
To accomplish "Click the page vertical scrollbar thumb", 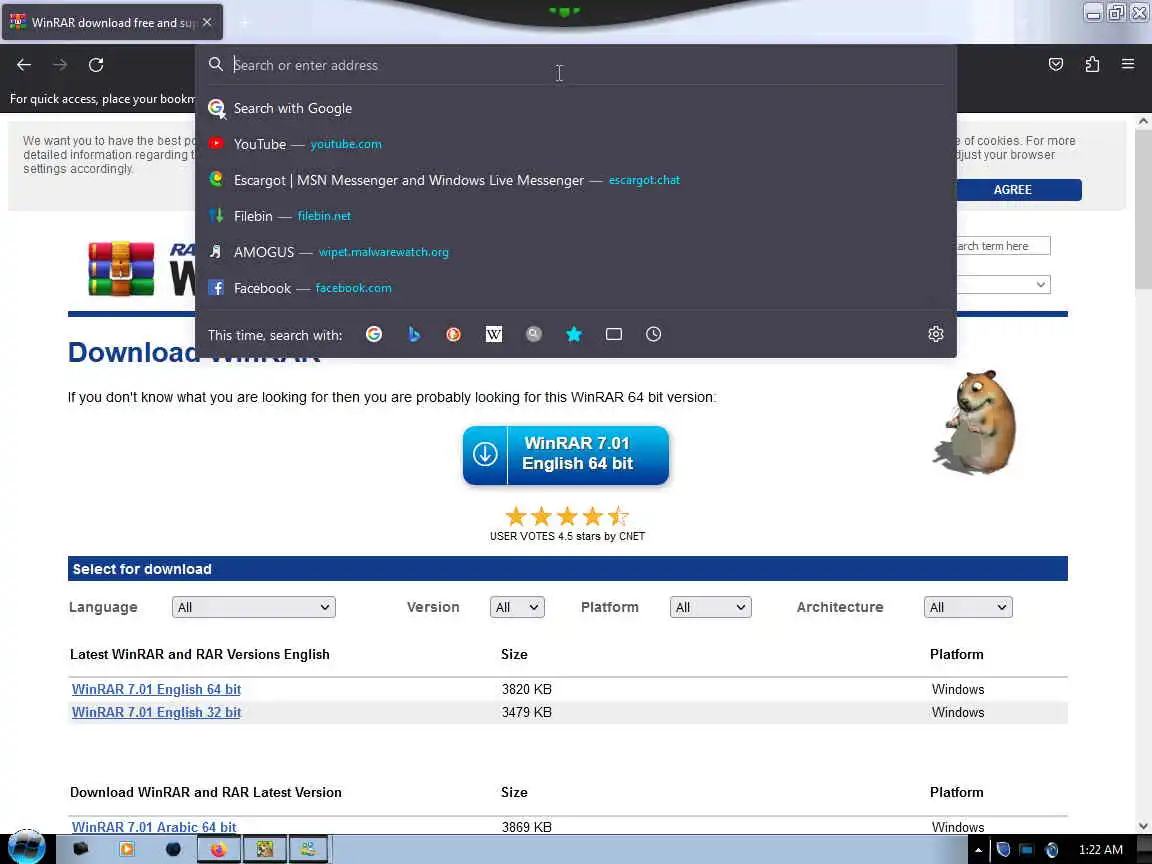I will pyautogui.click(x=1142, y=209).
